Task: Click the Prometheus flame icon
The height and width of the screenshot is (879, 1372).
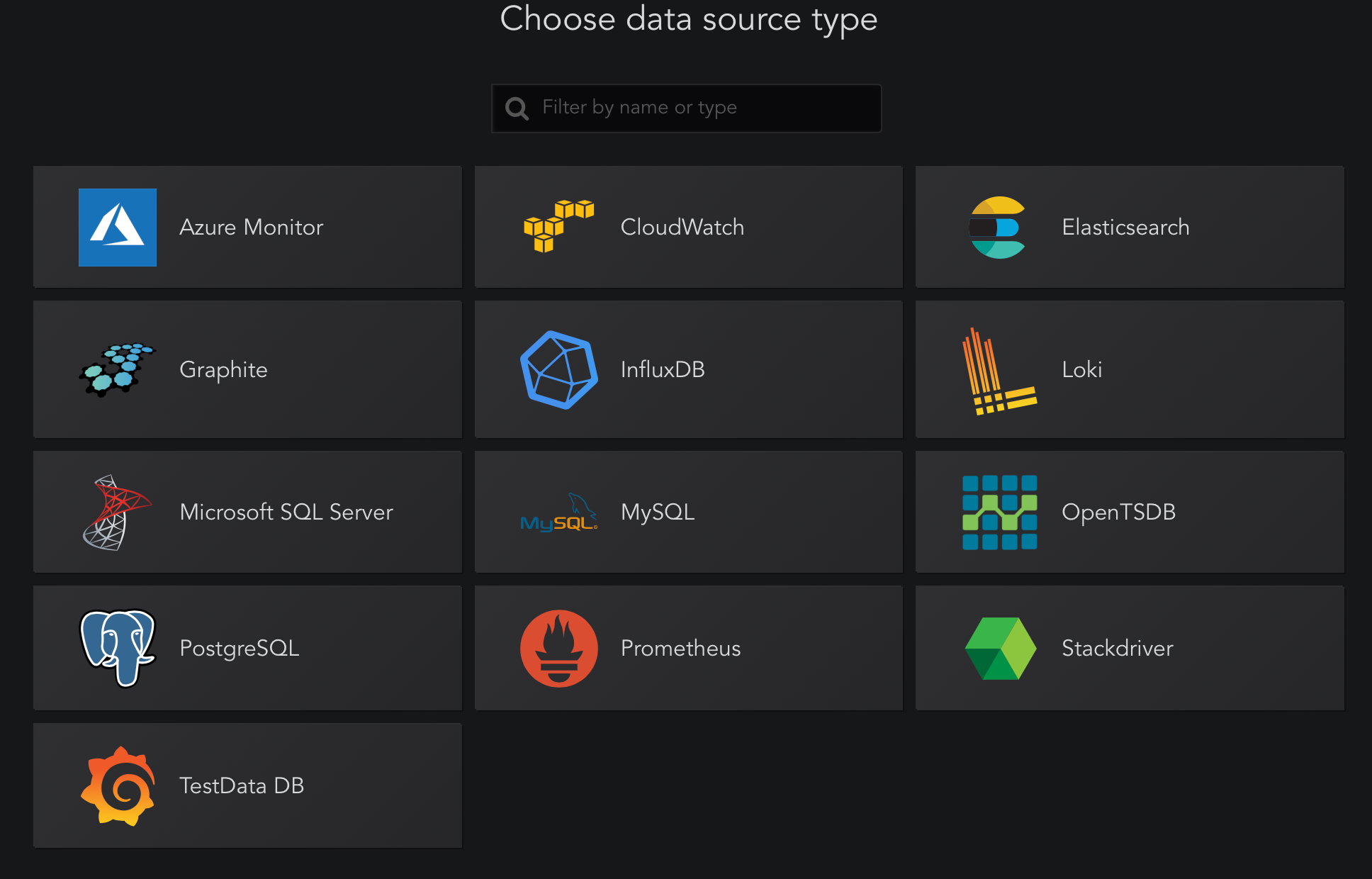Action: tap(559, 649)
